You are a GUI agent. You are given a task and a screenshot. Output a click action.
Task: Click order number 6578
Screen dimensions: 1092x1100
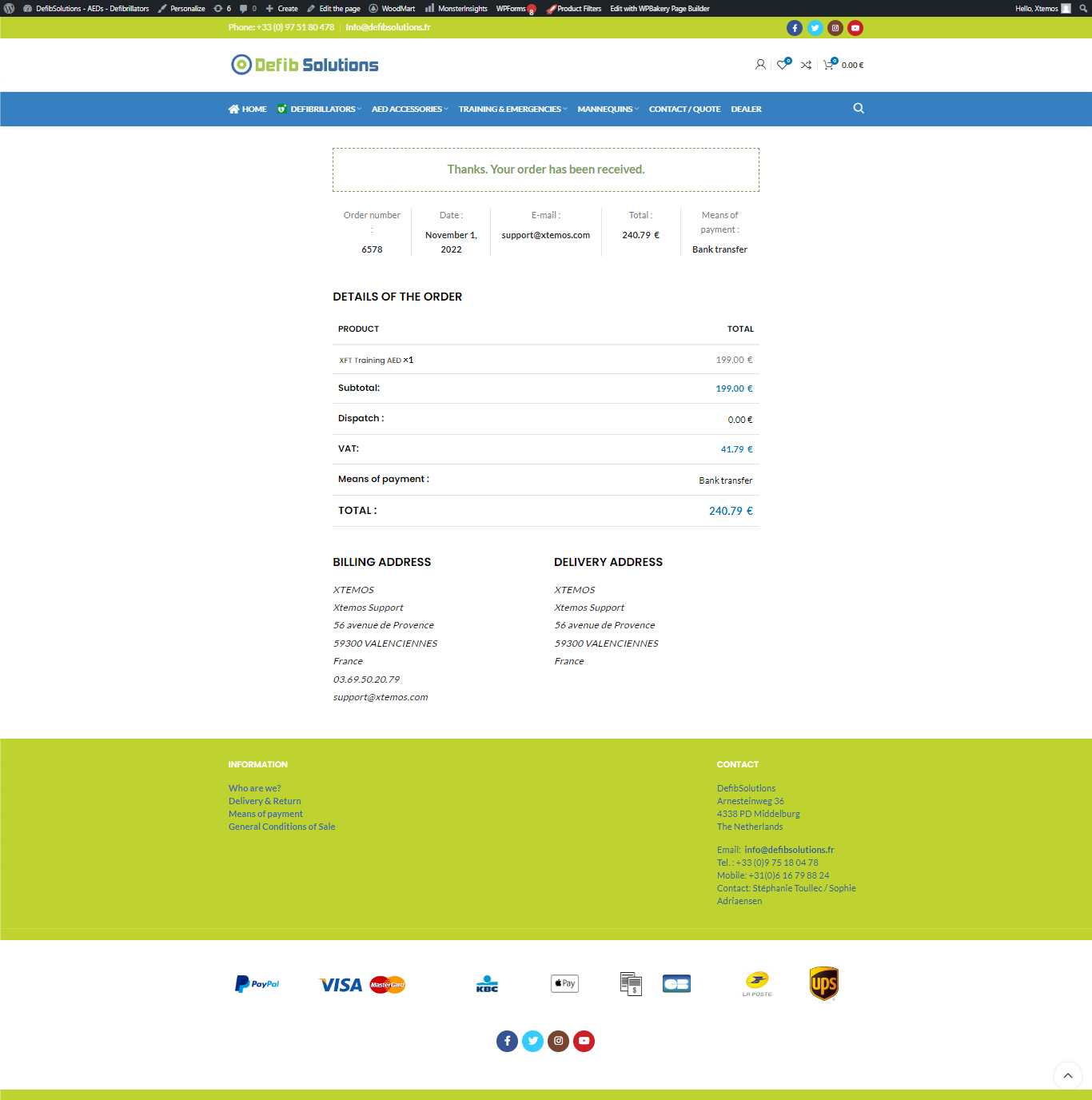click(372, 249)
